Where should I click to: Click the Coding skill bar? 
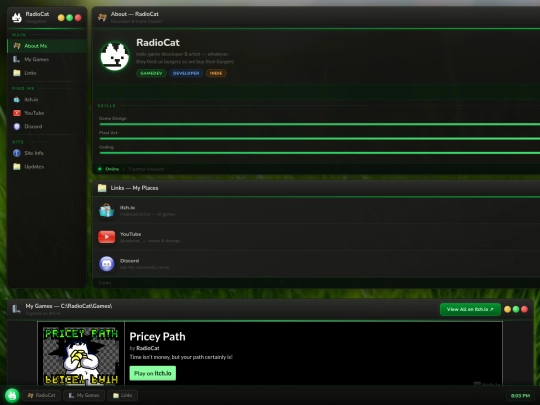(x=320, y=153)
